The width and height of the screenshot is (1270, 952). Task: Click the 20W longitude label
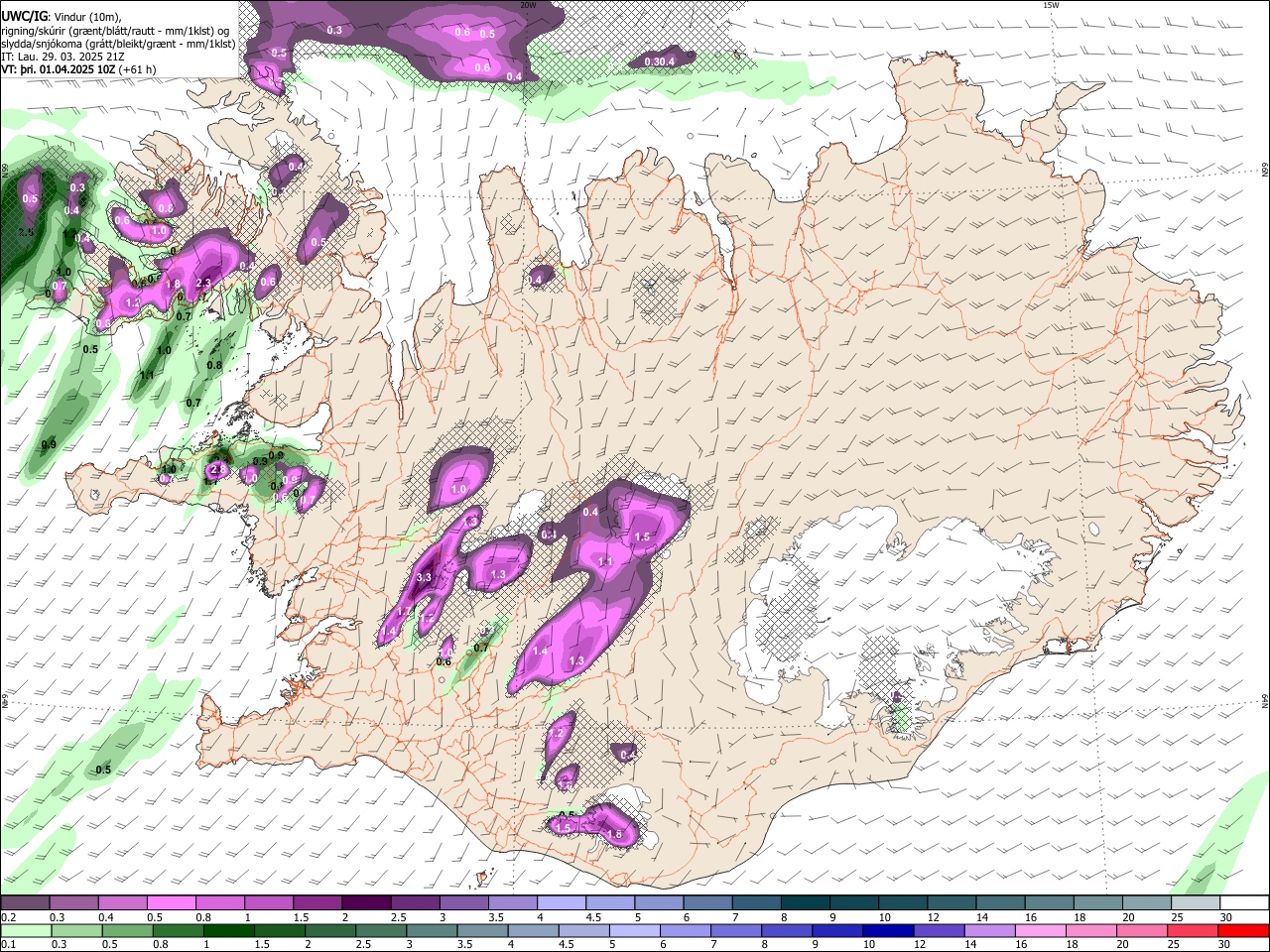[x=528, y=5]
